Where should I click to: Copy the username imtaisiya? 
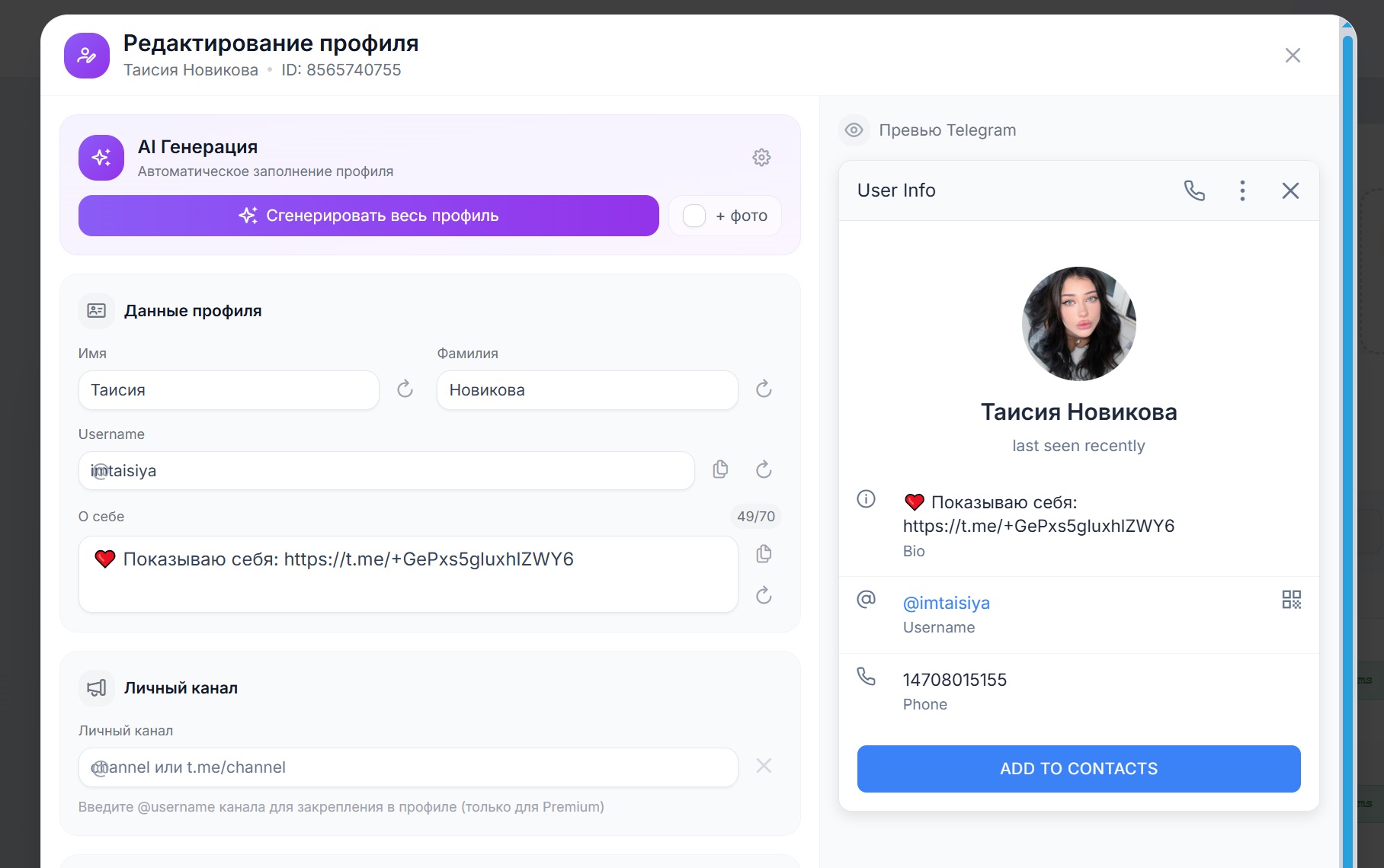[720, 469]
